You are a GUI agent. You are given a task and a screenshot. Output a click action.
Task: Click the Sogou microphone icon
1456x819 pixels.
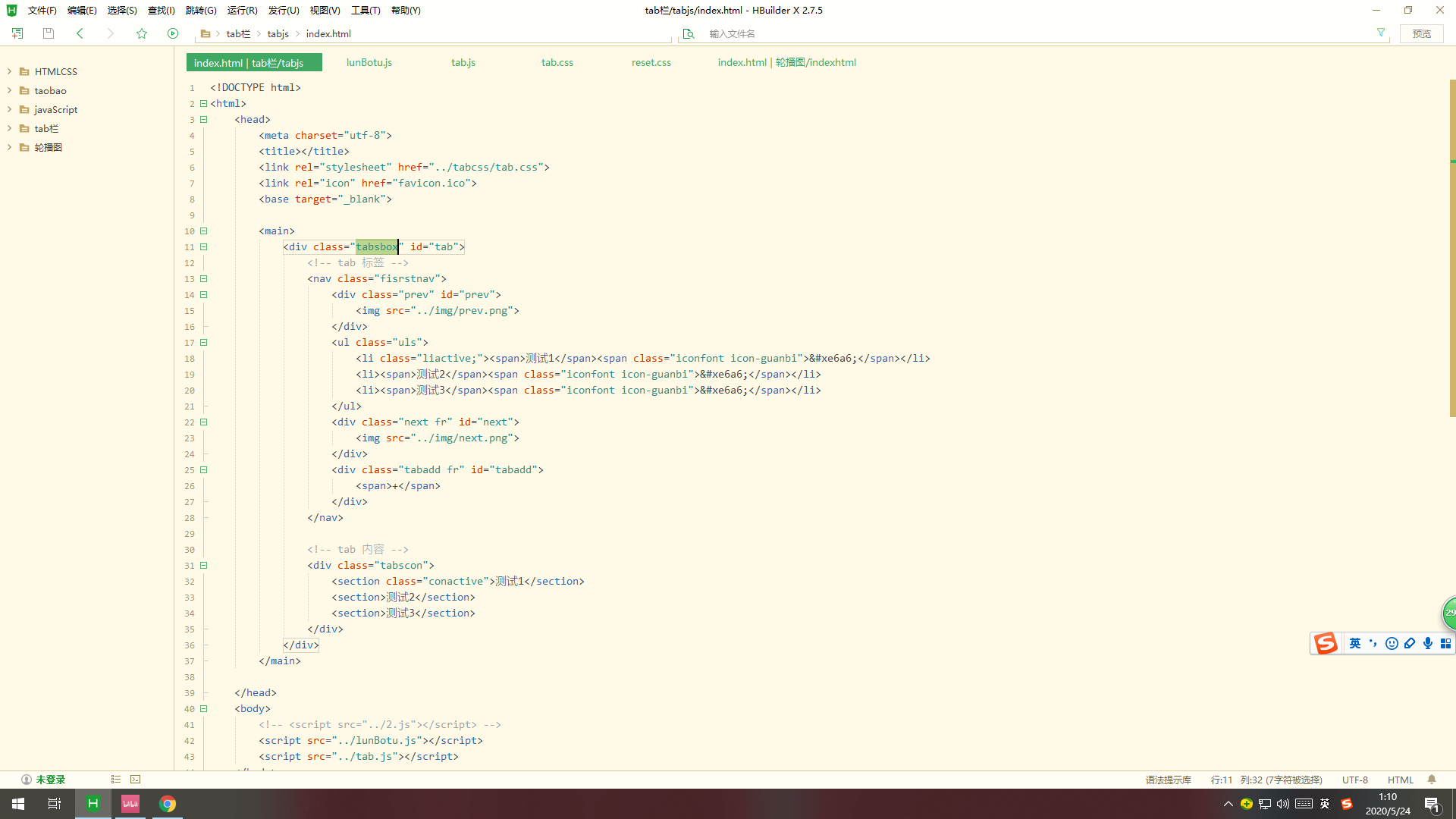tap(1428, 643)
